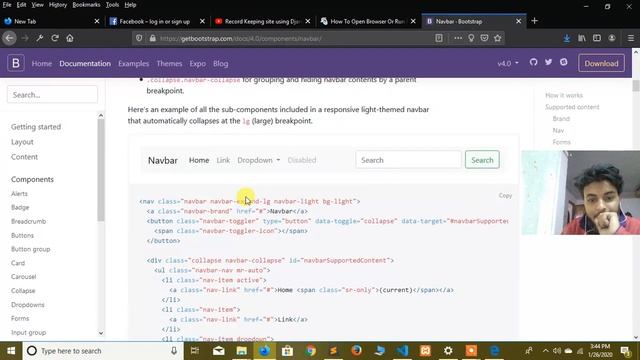Bookmark this page with the star icon

point(497,38)
